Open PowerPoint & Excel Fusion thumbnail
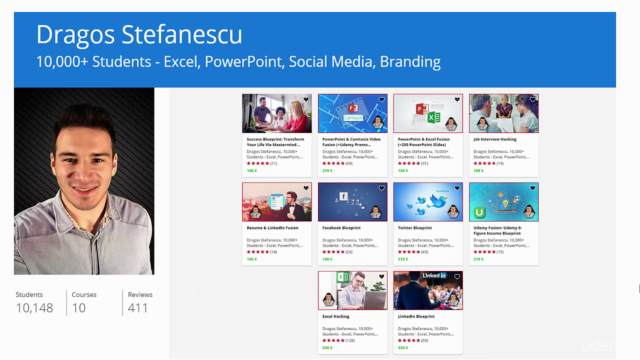The height and width of the screenshot is (360, 640). click(x=428, y=113)
